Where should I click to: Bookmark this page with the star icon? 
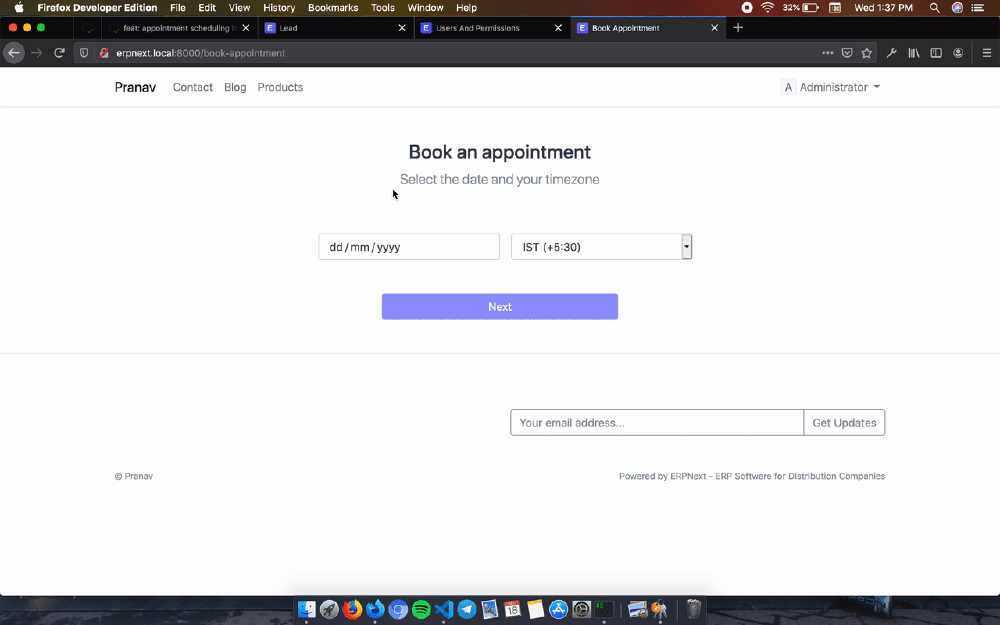tap(866, 53)
